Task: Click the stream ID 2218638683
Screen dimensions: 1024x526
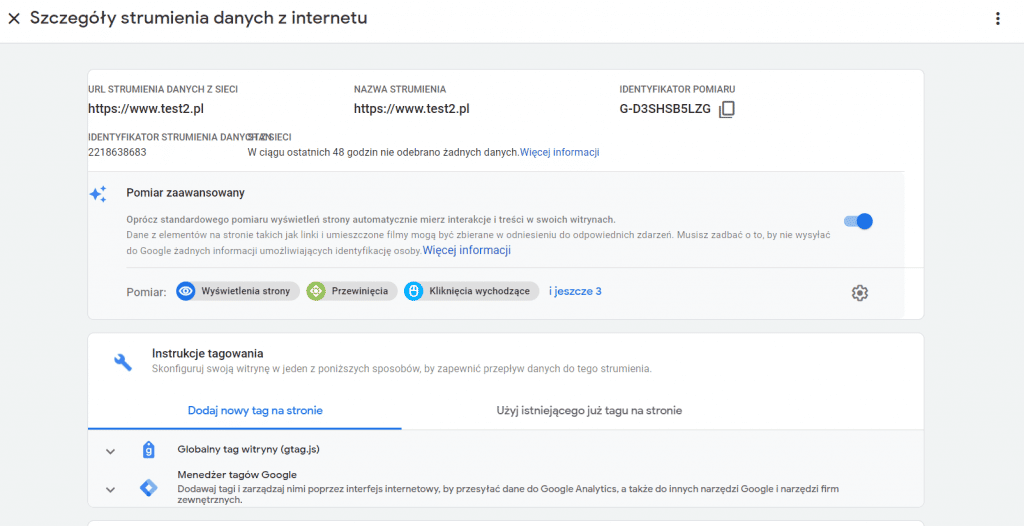Action: click(118, 152)
